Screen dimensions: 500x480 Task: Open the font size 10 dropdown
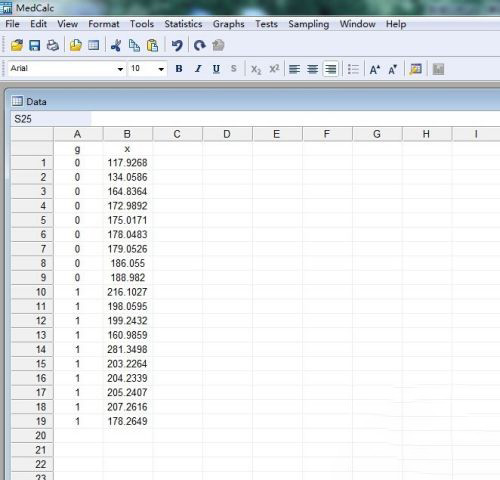coord(147,69)
